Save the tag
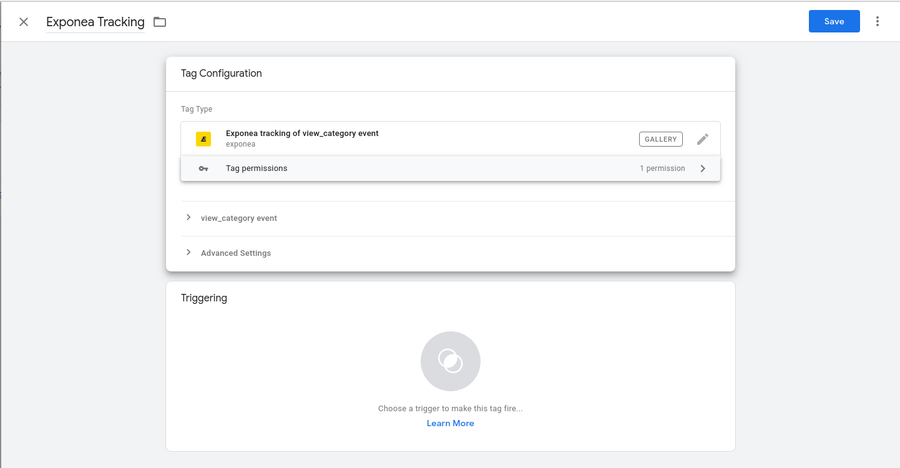The image size is (900, 468). (833, 21)
